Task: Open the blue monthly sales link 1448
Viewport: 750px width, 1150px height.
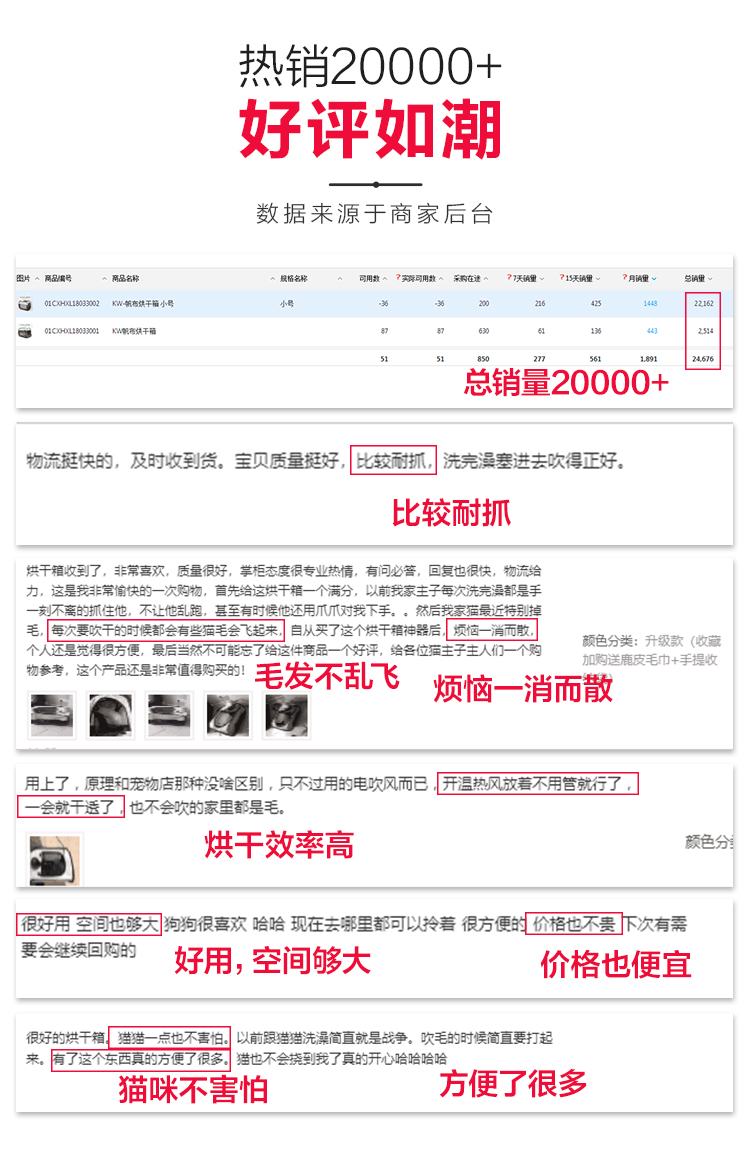Action: click(650, 304)
